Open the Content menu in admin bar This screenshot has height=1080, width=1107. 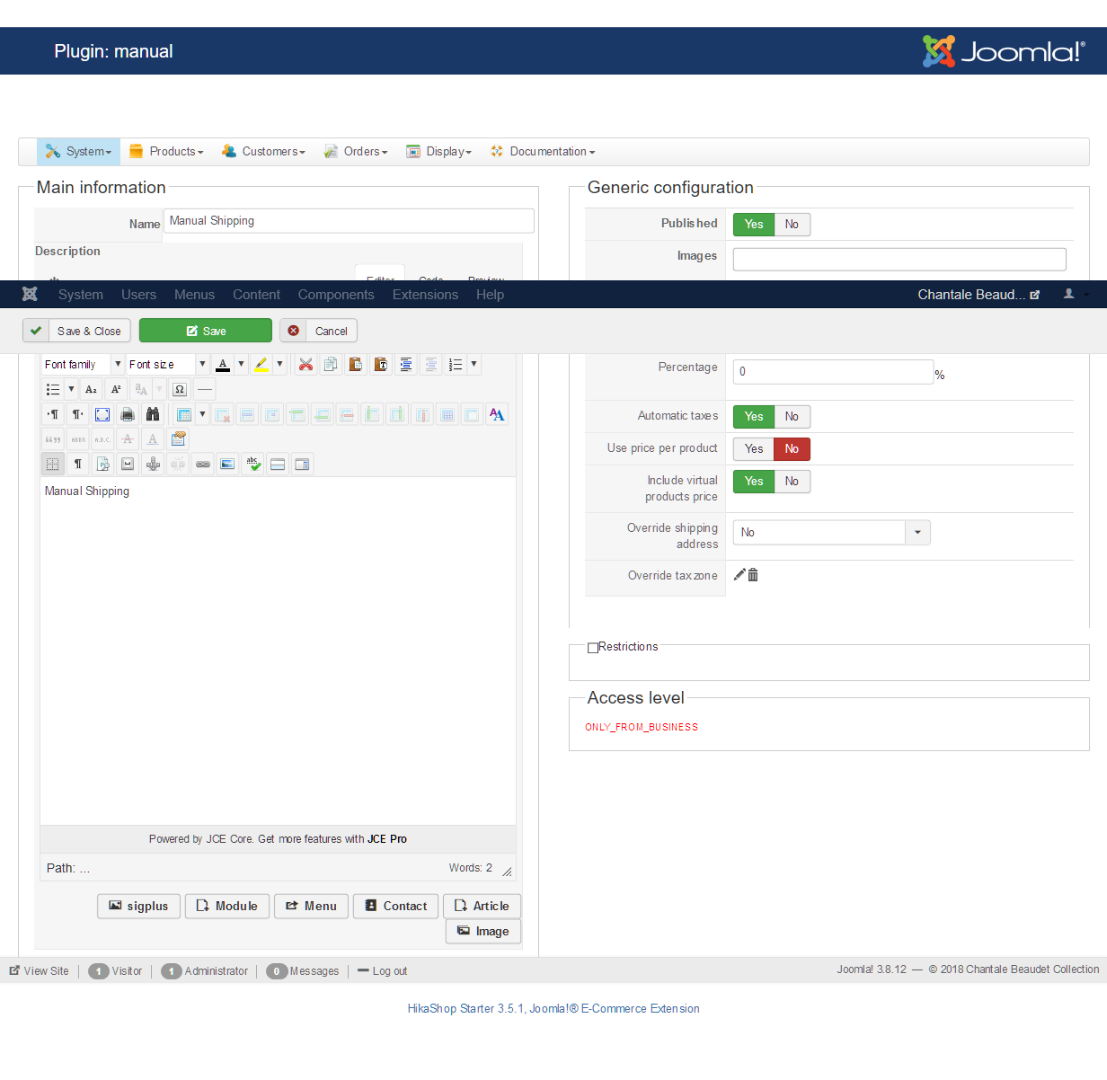click(256, 294)
